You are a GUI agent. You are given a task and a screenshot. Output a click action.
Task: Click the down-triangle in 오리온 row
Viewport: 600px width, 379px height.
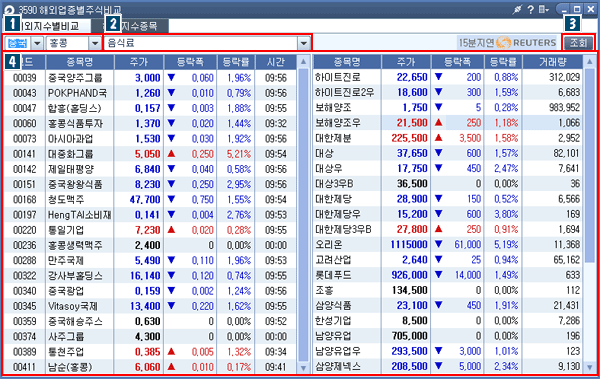click(x=439, y=244)
